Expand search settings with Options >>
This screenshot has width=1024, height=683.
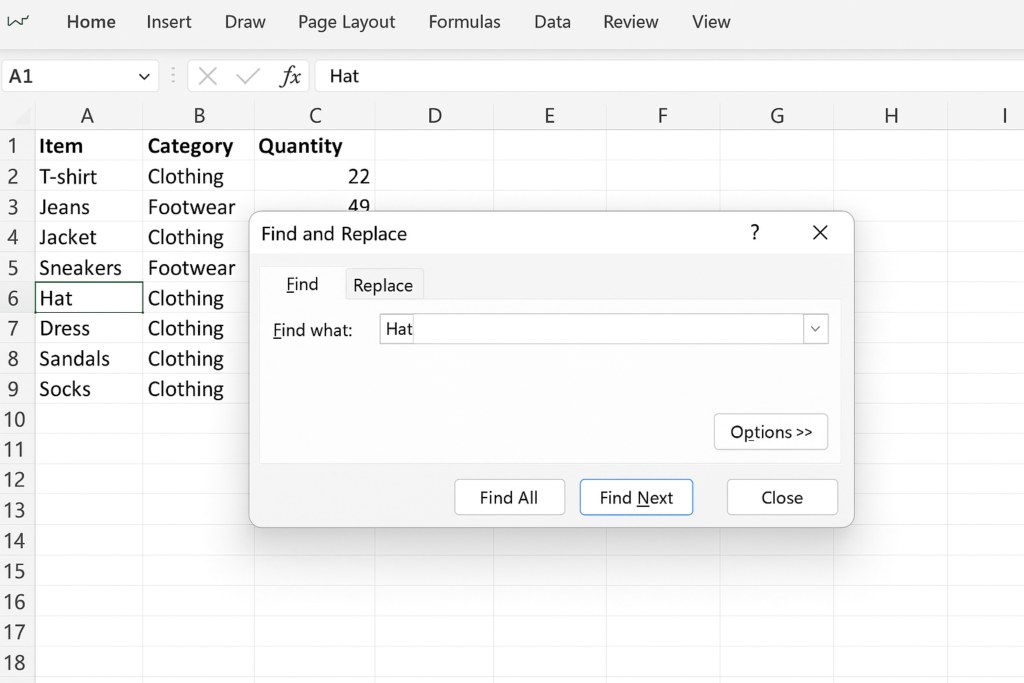771,432
